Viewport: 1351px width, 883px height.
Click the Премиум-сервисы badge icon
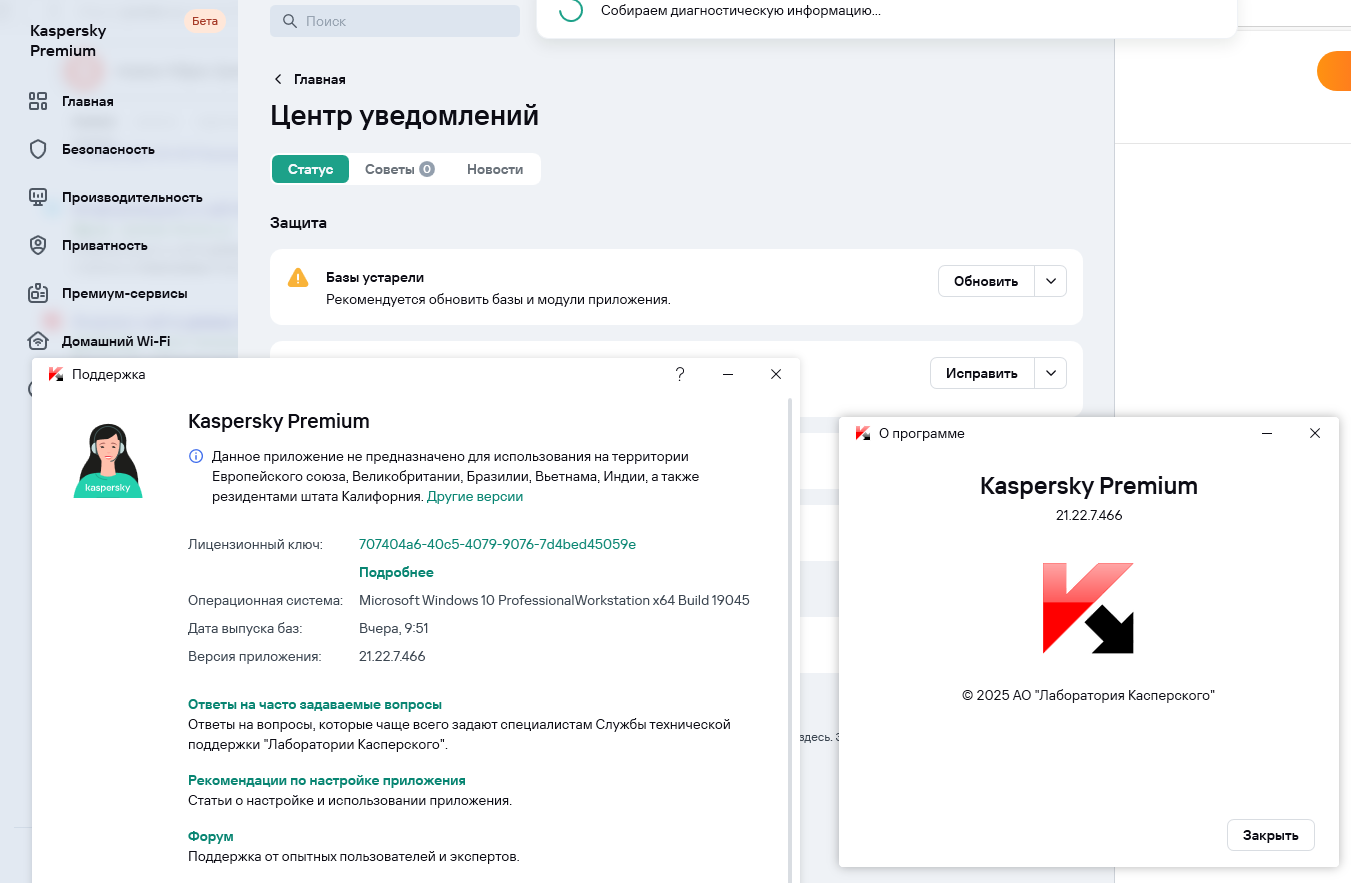click(38, 293)
